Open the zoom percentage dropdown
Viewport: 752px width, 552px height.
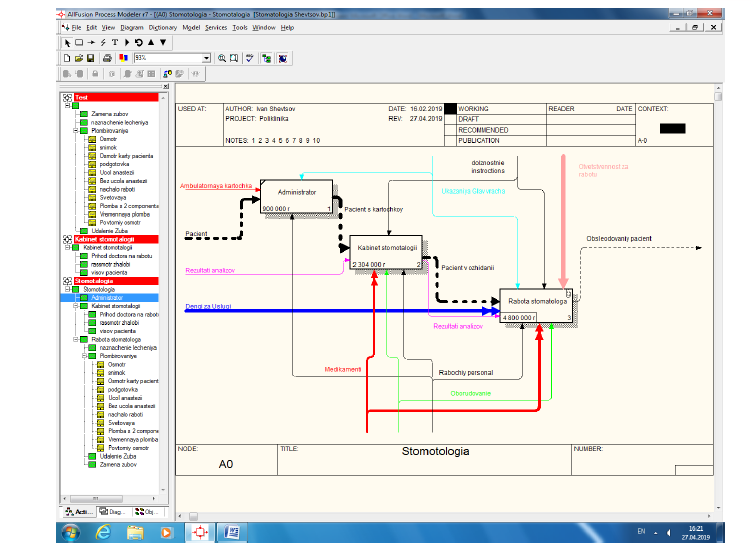[207, 59]
